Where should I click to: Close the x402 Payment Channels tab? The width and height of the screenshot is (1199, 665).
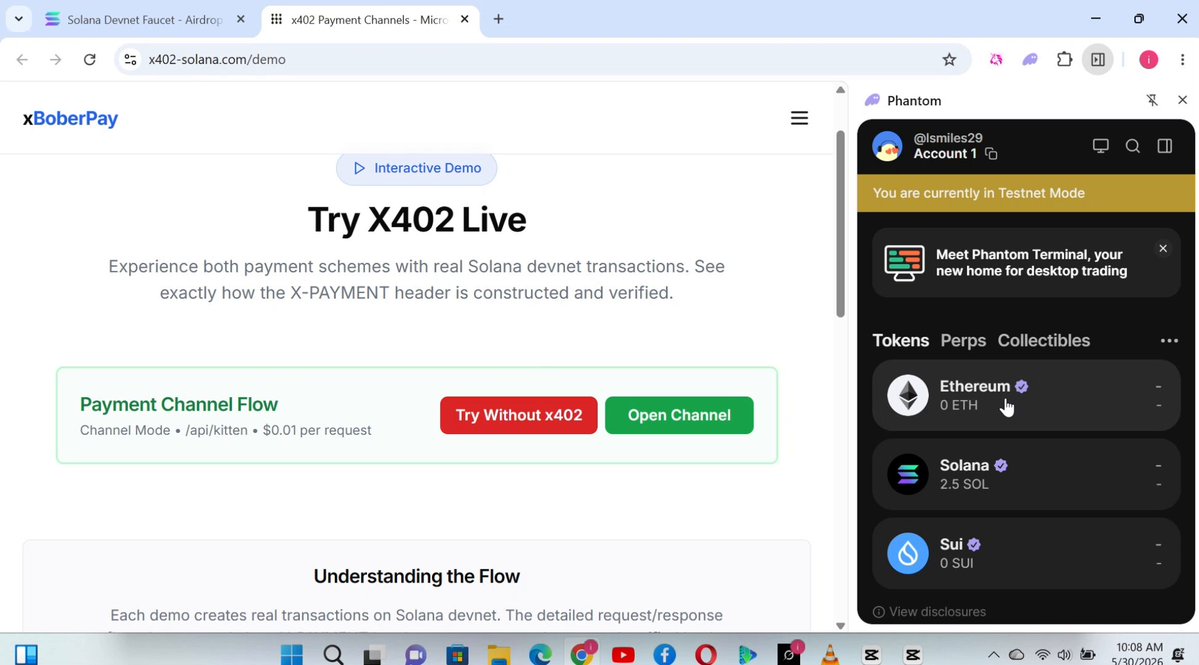(465, 19)
